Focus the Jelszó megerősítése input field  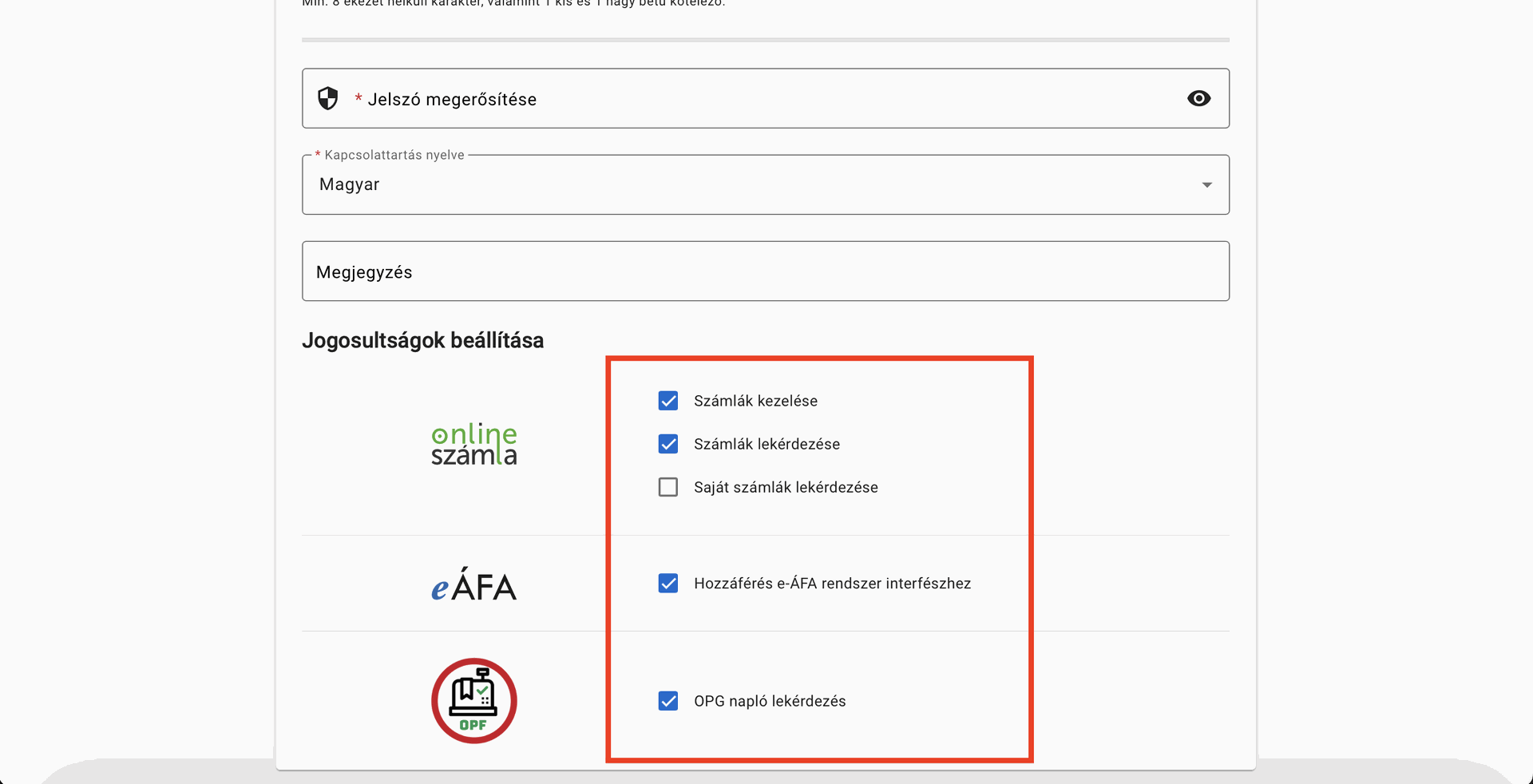pyautogui.click(x=766, y=98)
